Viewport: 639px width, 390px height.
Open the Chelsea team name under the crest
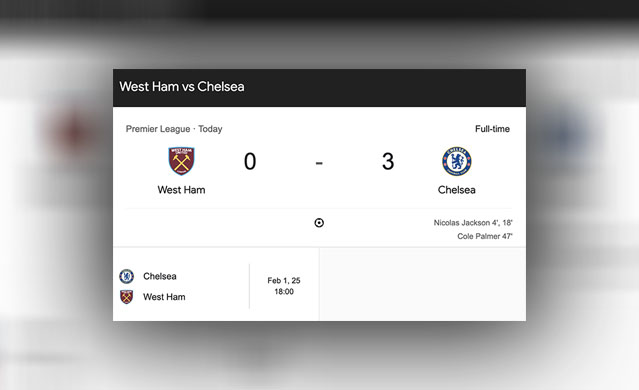point(456,190)
